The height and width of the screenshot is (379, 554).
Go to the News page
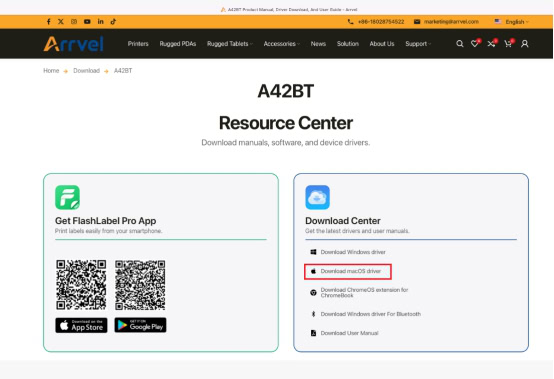pos(318,44)
